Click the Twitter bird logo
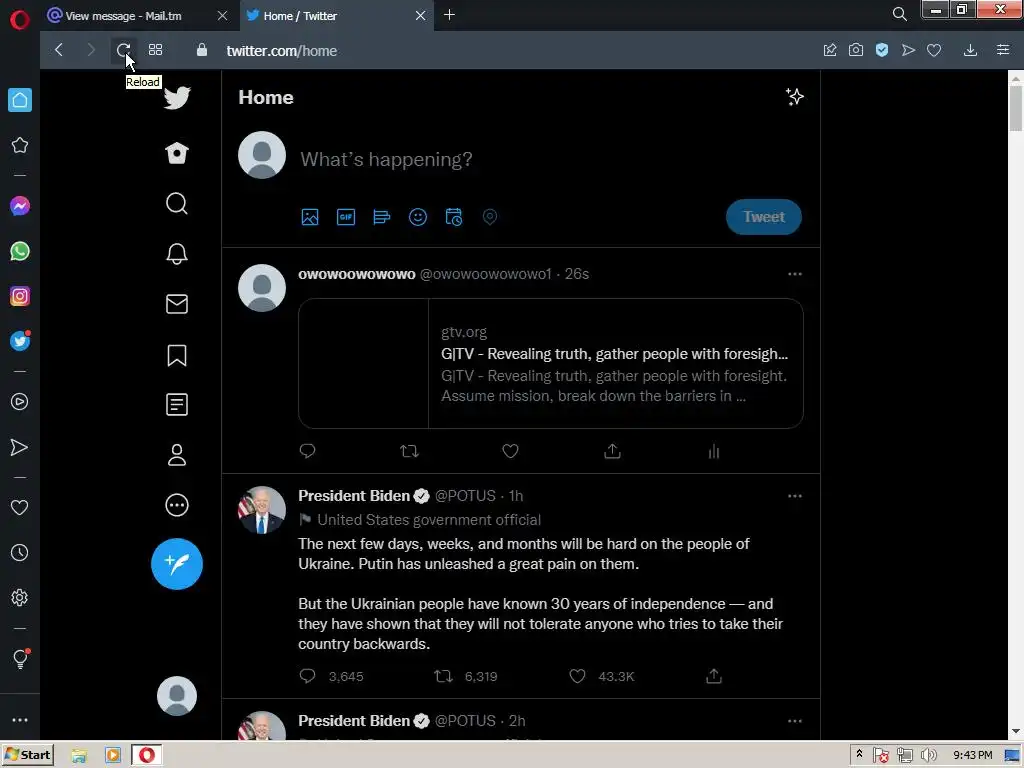 [177, 98]
